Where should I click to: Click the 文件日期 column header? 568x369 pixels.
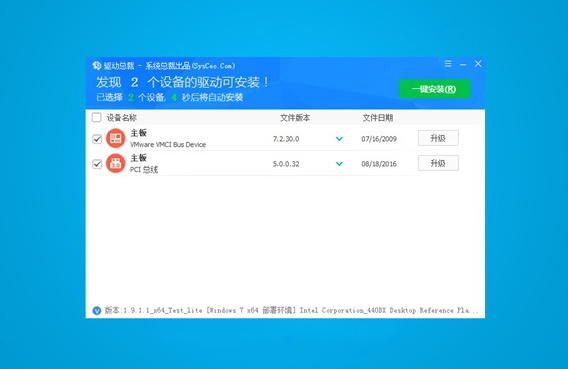(x=378, y=118)
